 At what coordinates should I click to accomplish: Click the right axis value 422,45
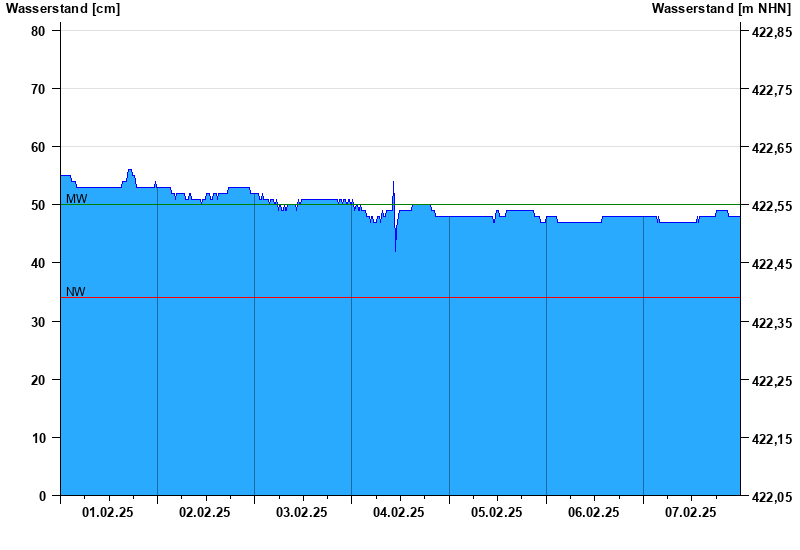pyautogui.click(x=772, y=264)
